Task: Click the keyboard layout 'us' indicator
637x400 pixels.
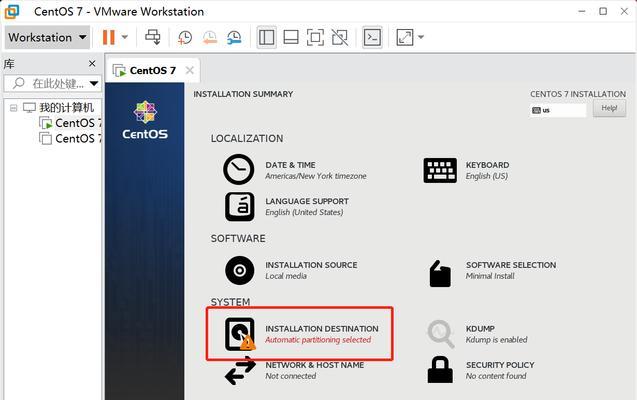Action: pyautogui.click(x=558, y=110)
